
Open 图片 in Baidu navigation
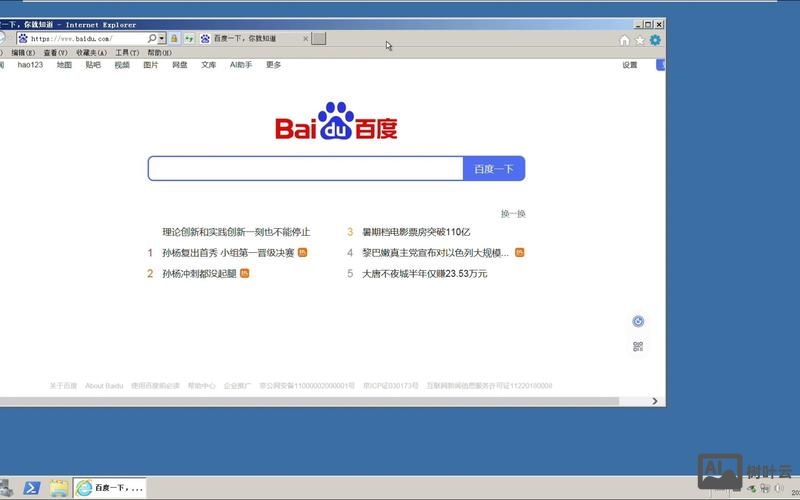151,65
